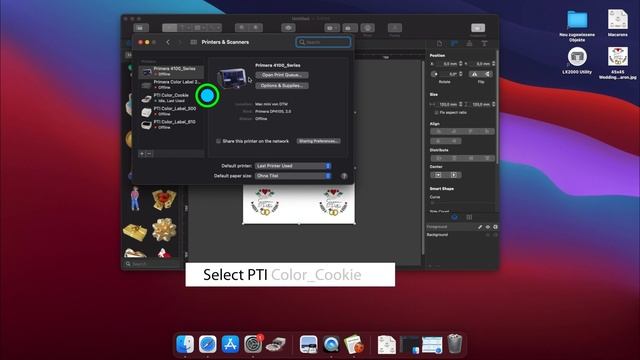Click the inspector vertical scrollbar
Image resolution: width=640 pixels, height=360 pixels.
(497, 106)
